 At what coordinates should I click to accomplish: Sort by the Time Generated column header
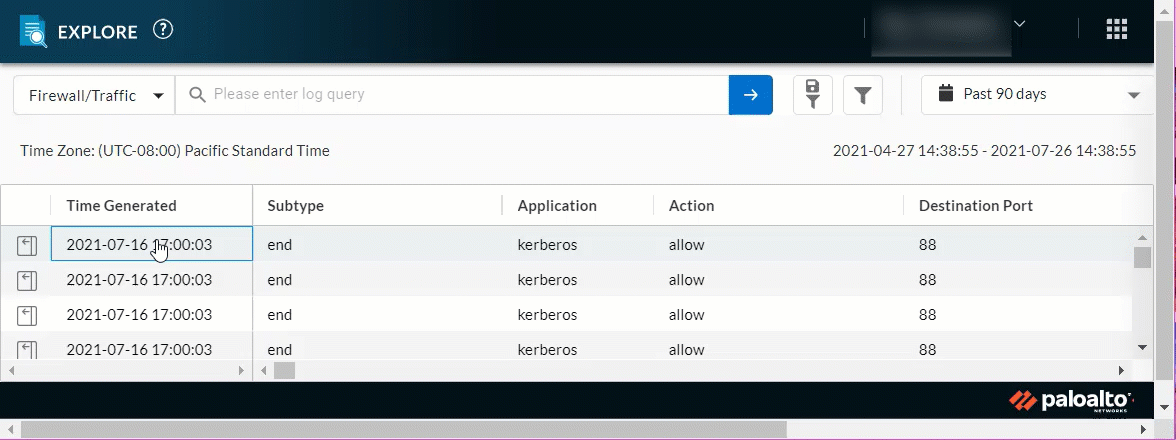pos(121,206)
